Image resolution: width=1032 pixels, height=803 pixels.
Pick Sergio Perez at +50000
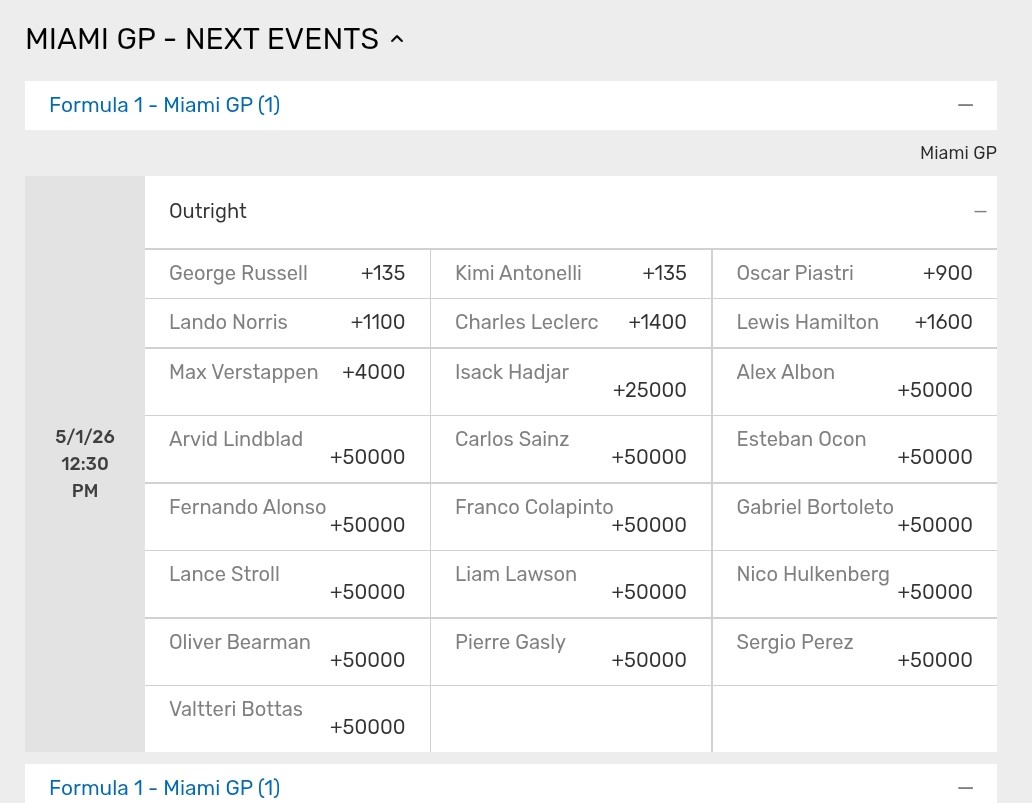pyautogui.click(x=854, y=652)
